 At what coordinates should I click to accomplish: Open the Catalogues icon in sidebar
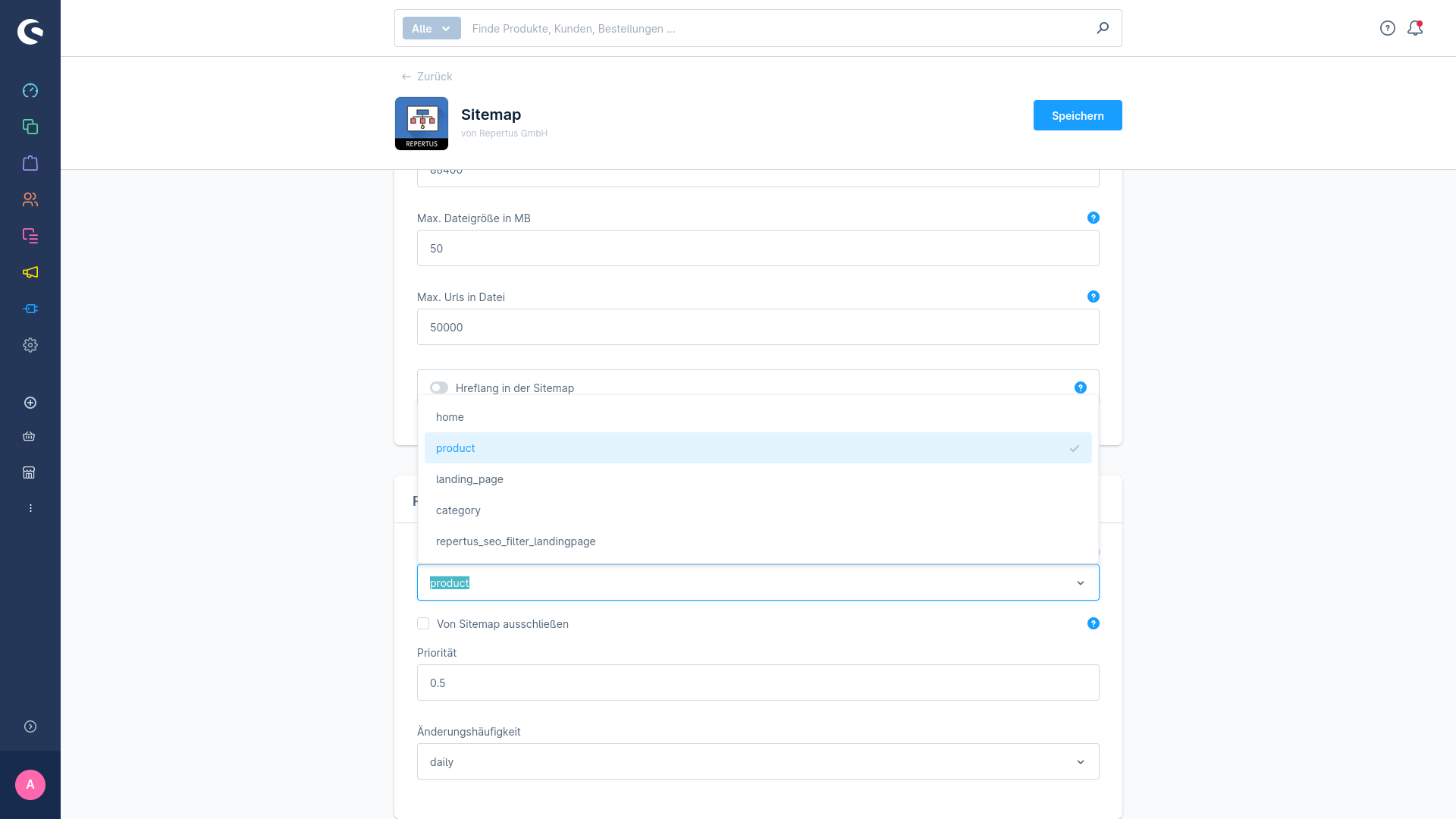tap(30, 127)
